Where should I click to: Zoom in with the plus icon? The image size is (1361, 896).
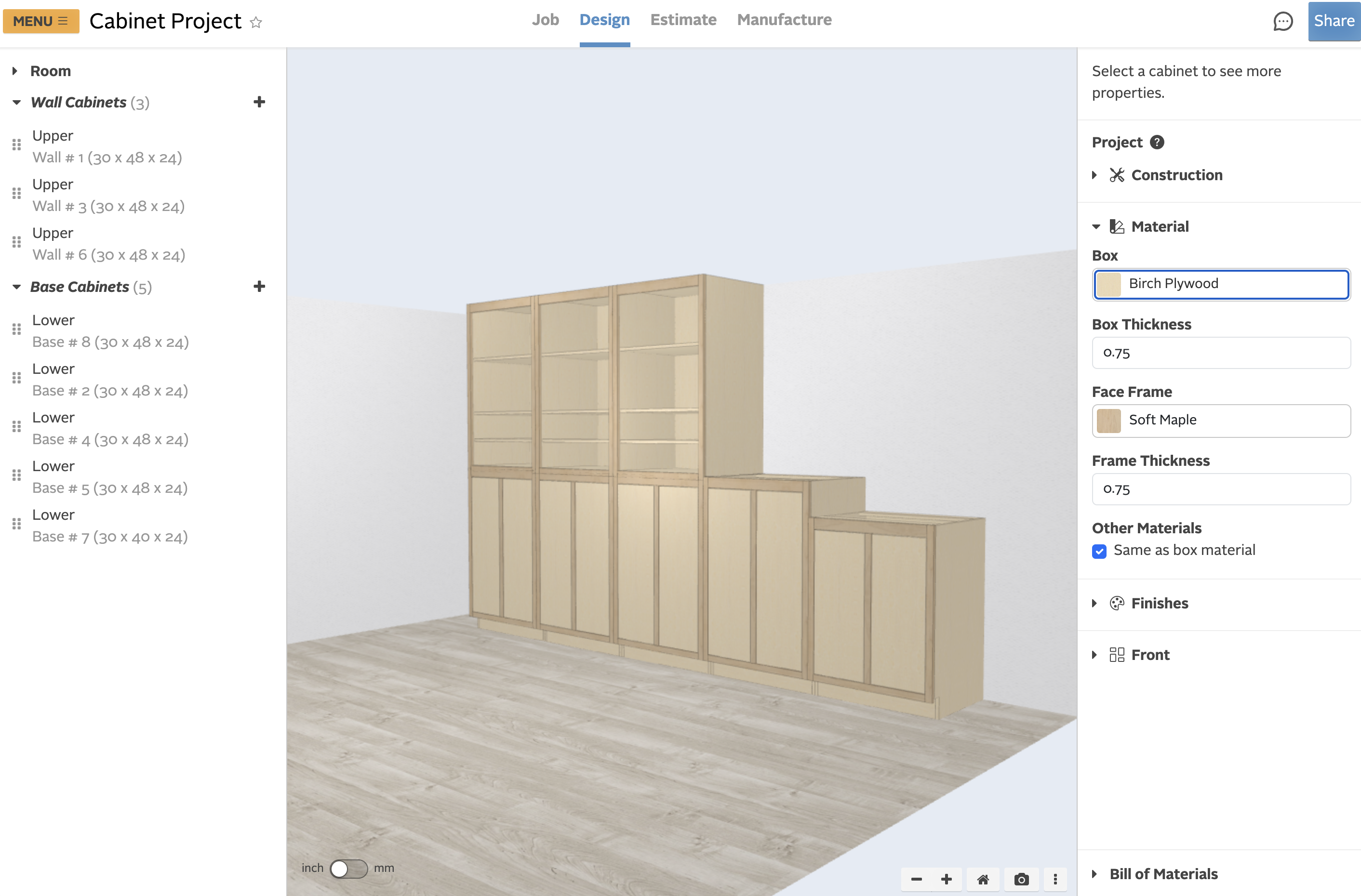(947, 880)
